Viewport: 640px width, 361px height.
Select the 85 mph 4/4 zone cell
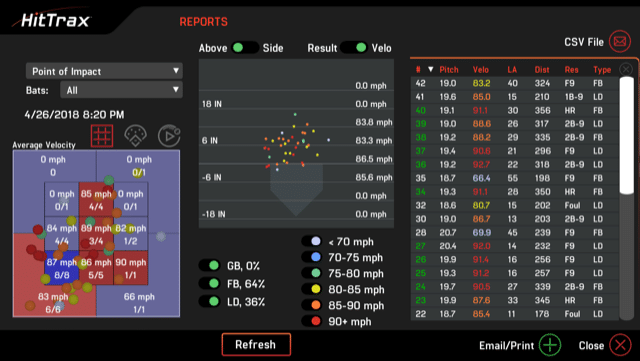tap(96, 200)
